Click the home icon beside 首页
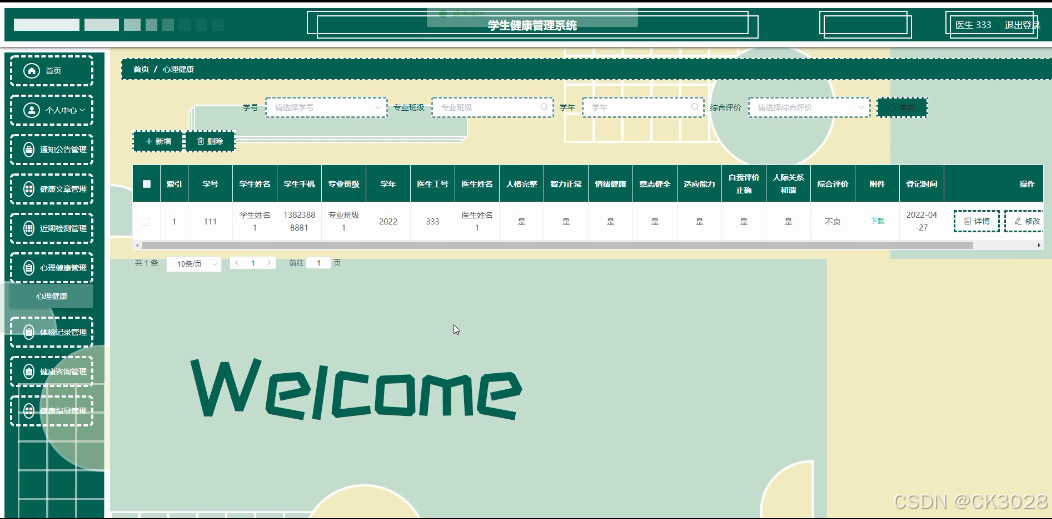 click(x=31, y=70)
